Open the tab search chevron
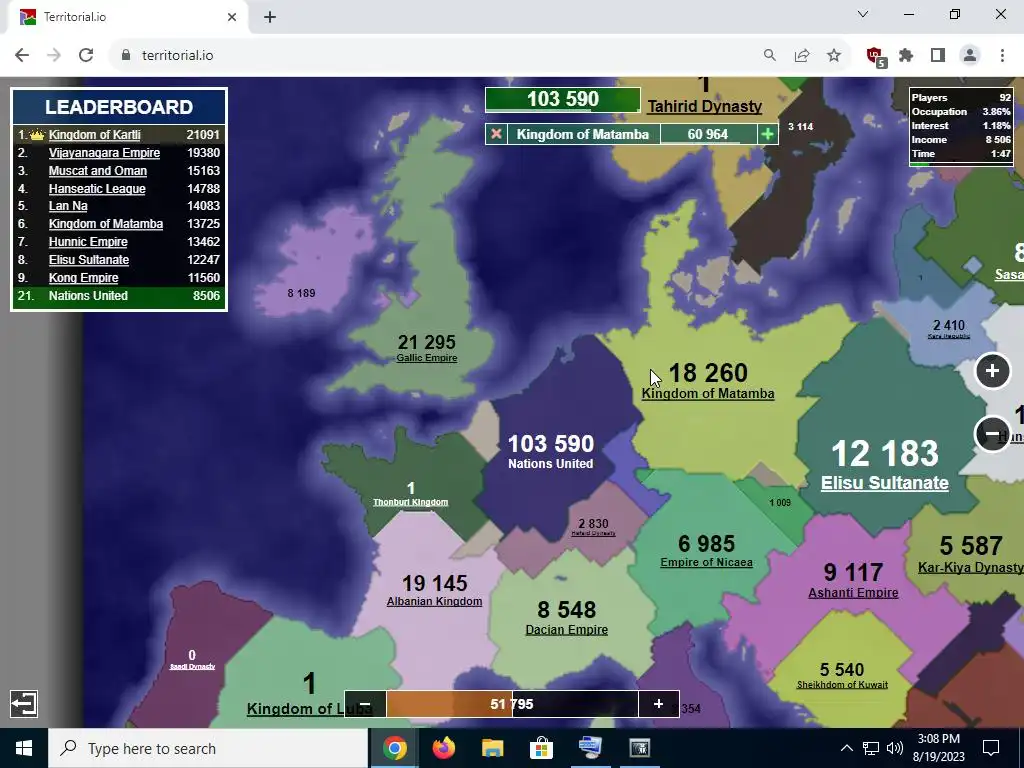 863,14
